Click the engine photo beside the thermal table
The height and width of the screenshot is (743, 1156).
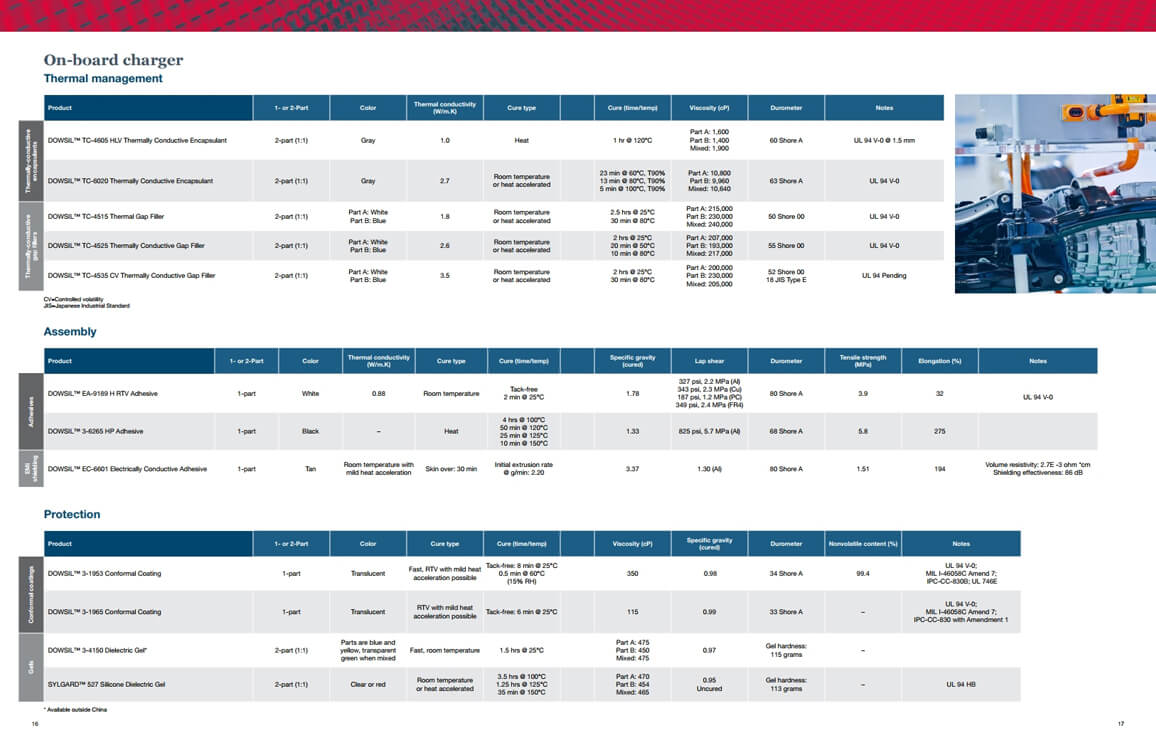(x=1055, y=193)
